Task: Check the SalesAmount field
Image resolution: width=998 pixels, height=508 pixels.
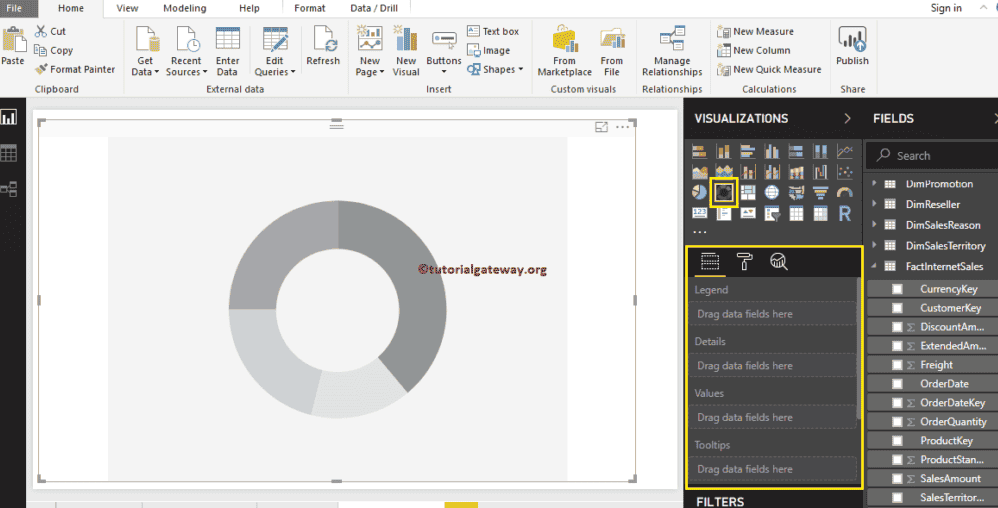Action: click(897, 479)
